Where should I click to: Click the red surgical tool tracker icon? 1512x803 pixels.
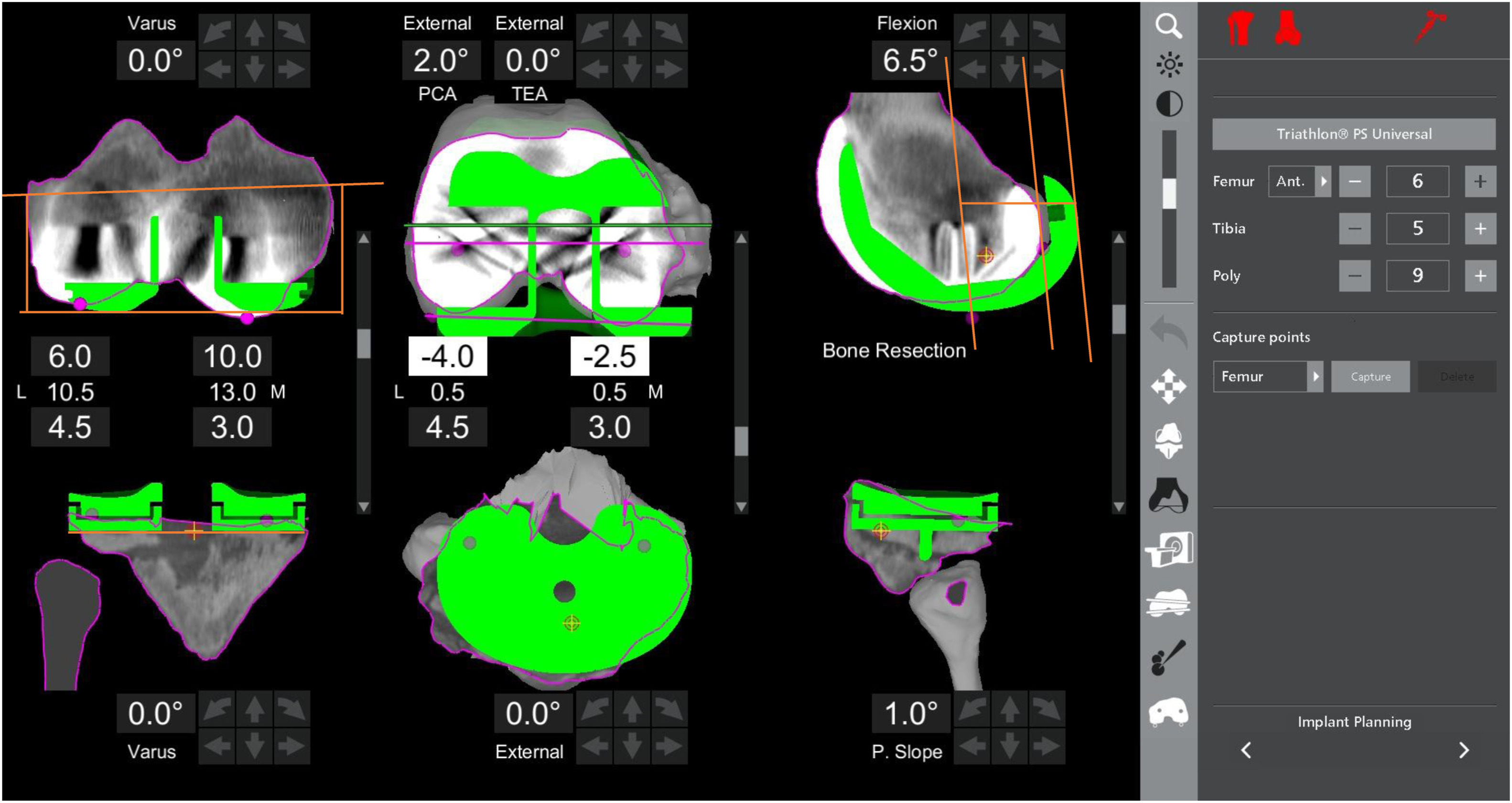pyautogui.click(x=1429, y=28)
